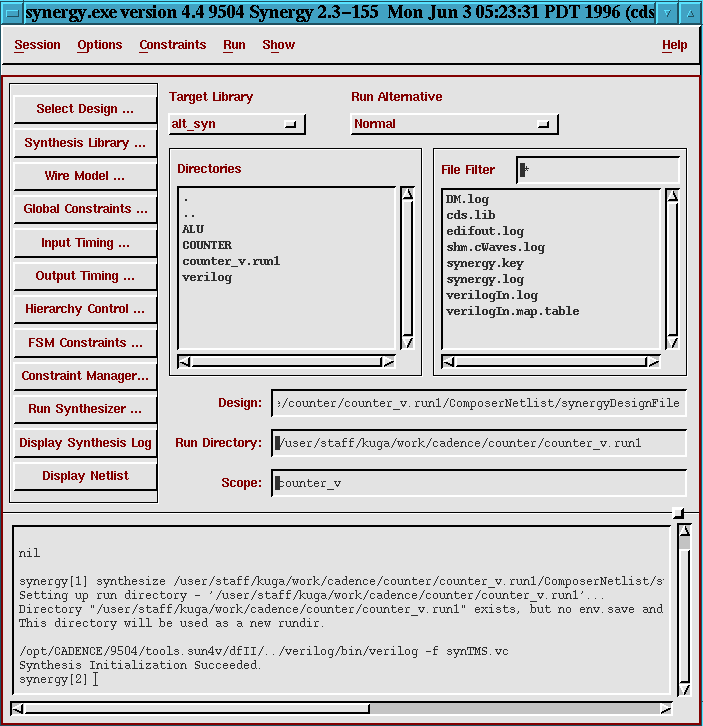
Task: Open the Wire Model dialog
Action: (x=85, y=176)
